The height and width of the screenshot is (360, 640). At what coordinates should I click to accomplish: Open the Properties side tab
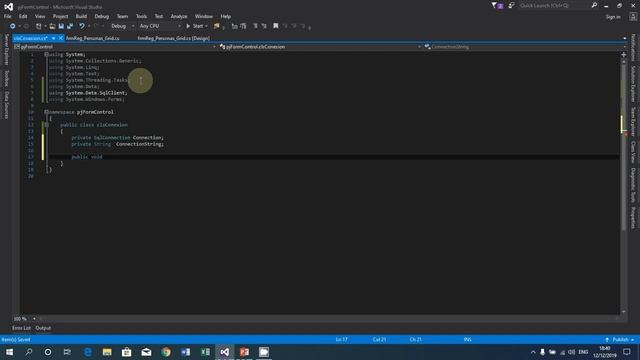(x=633, y=218)
